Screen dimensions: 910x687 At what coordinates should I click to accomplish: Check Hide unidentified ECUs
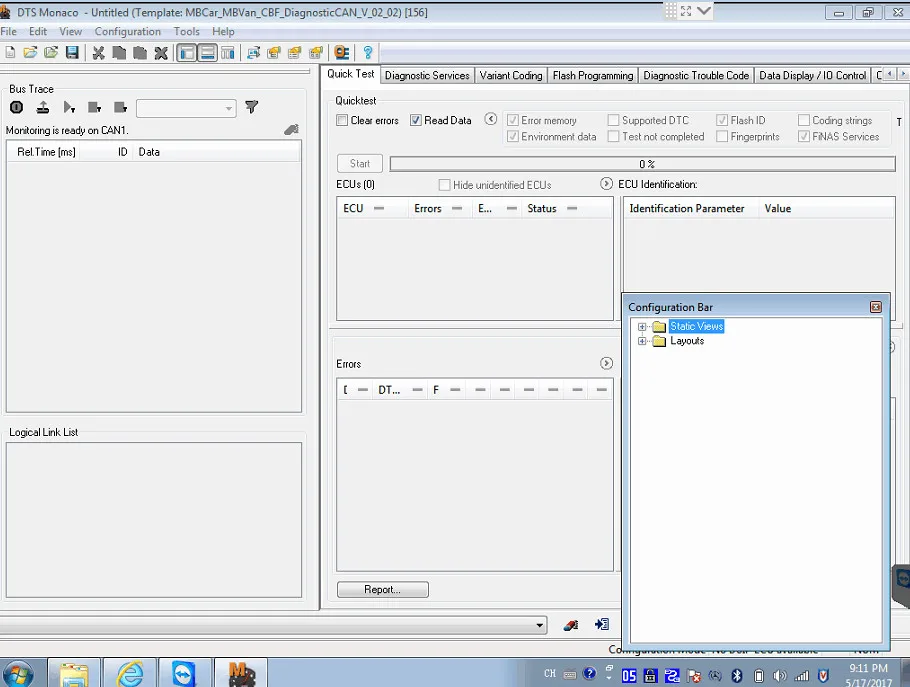445,185
